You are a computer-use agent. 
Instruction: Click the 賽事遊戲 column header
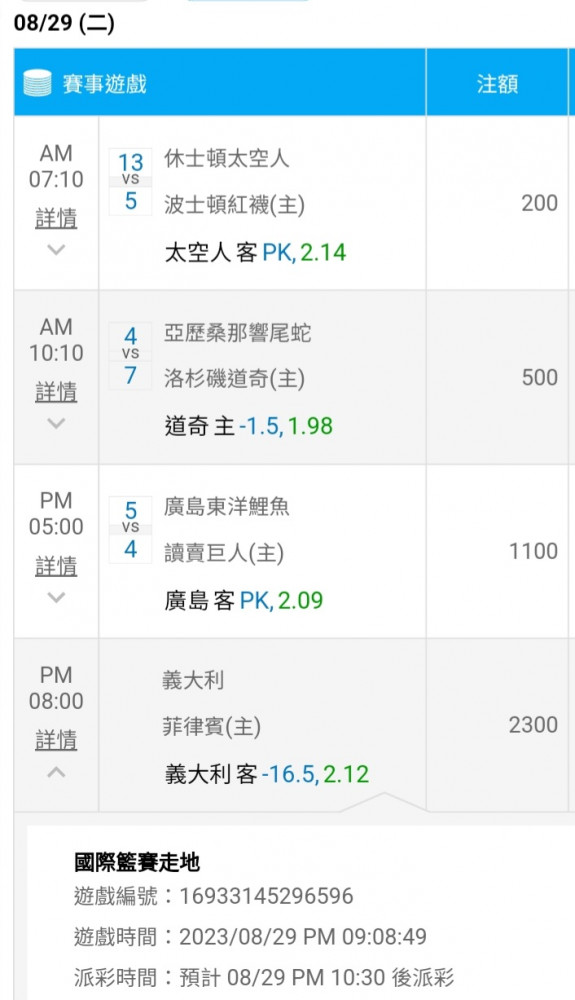pos(105,84)
